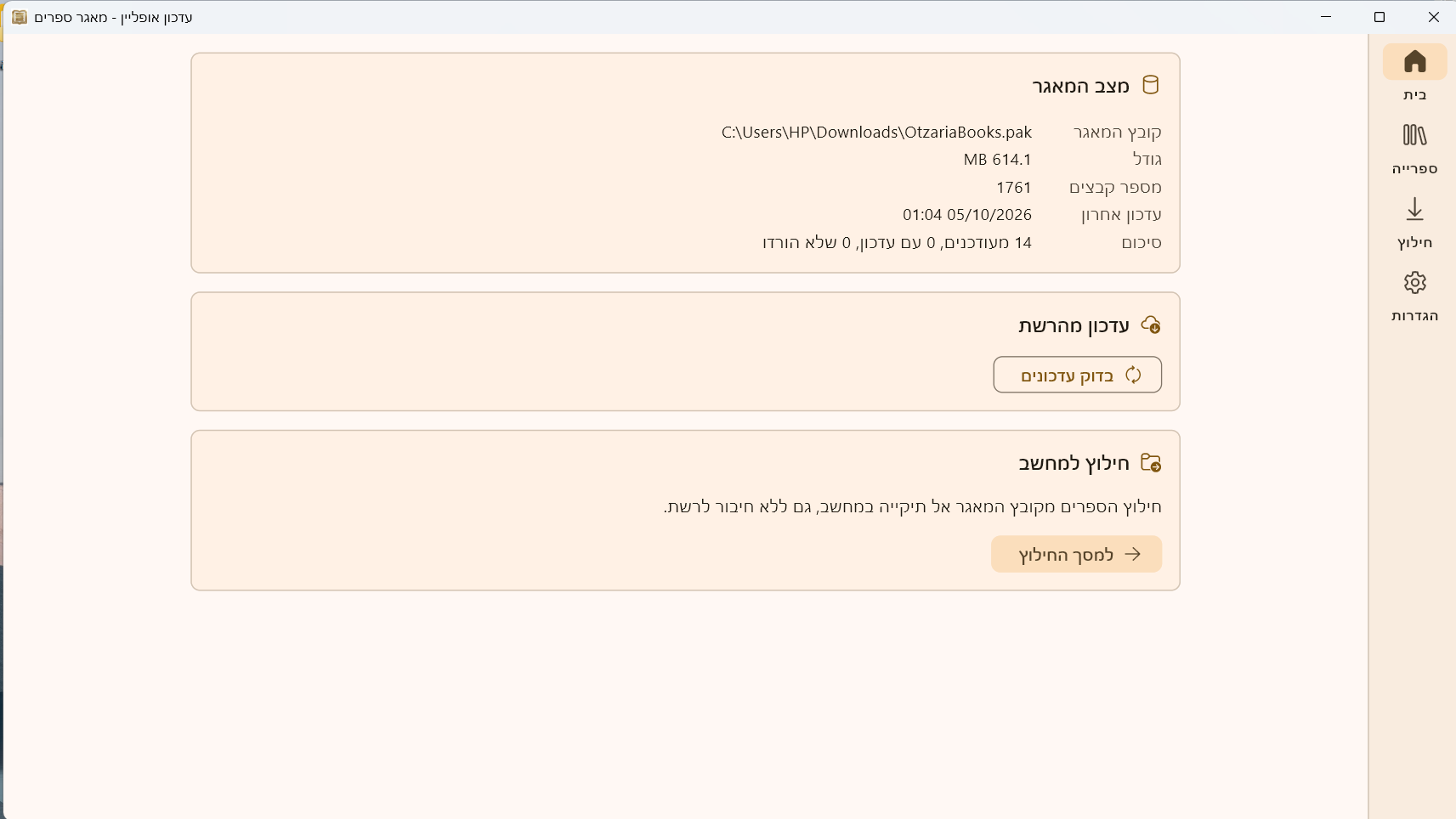Click the עדכון מהרשת heading

pos(1074,325)
